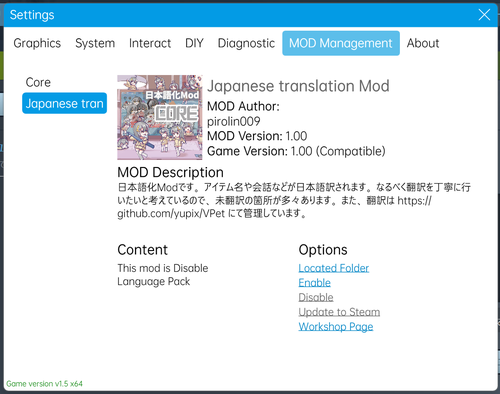The height and width of the screenshot is (394, 500).
Task: Click the Update to Steam option
Action: (x=339, y=312)
